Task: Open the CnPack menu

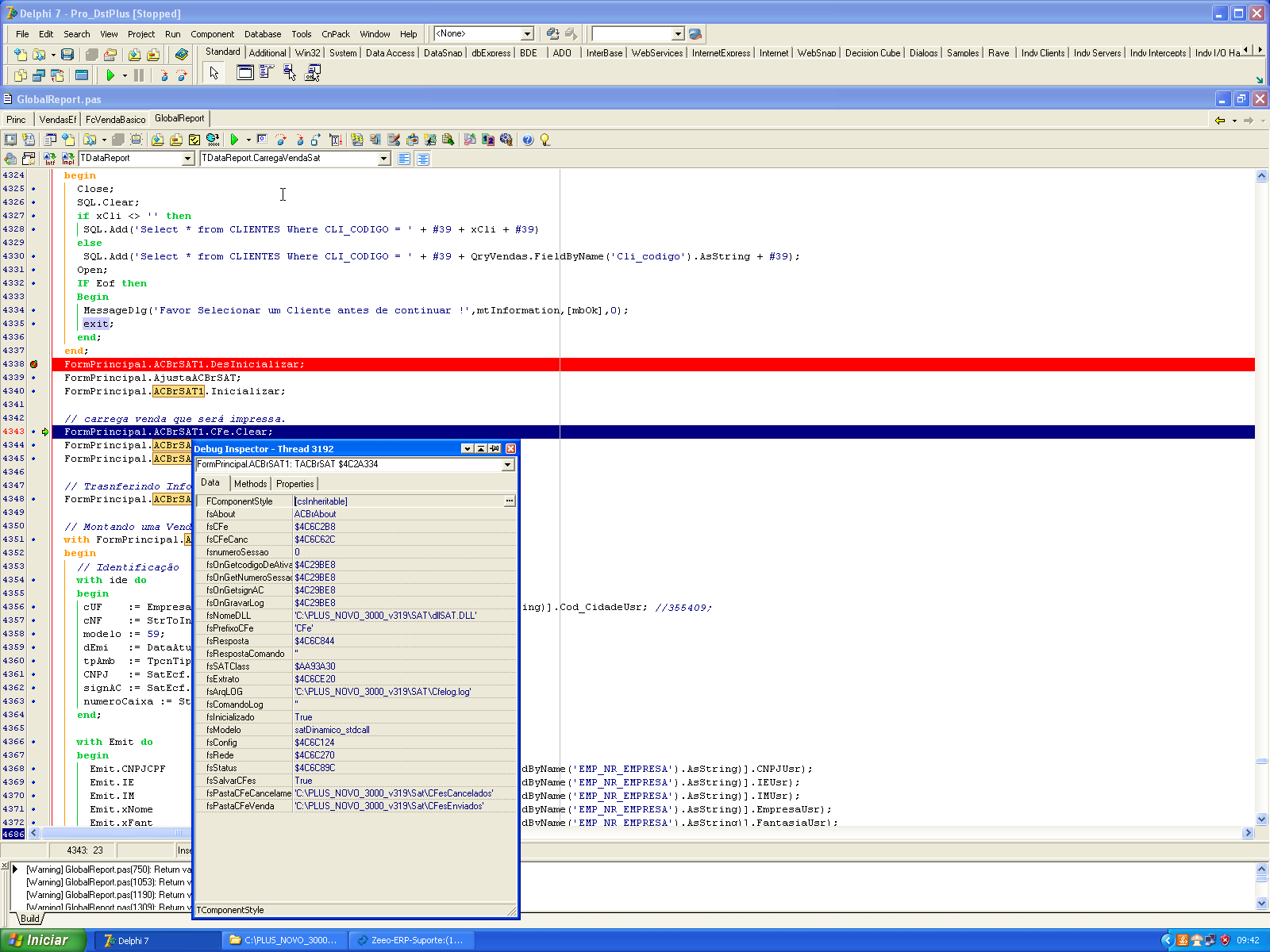Action: (336, 34)
